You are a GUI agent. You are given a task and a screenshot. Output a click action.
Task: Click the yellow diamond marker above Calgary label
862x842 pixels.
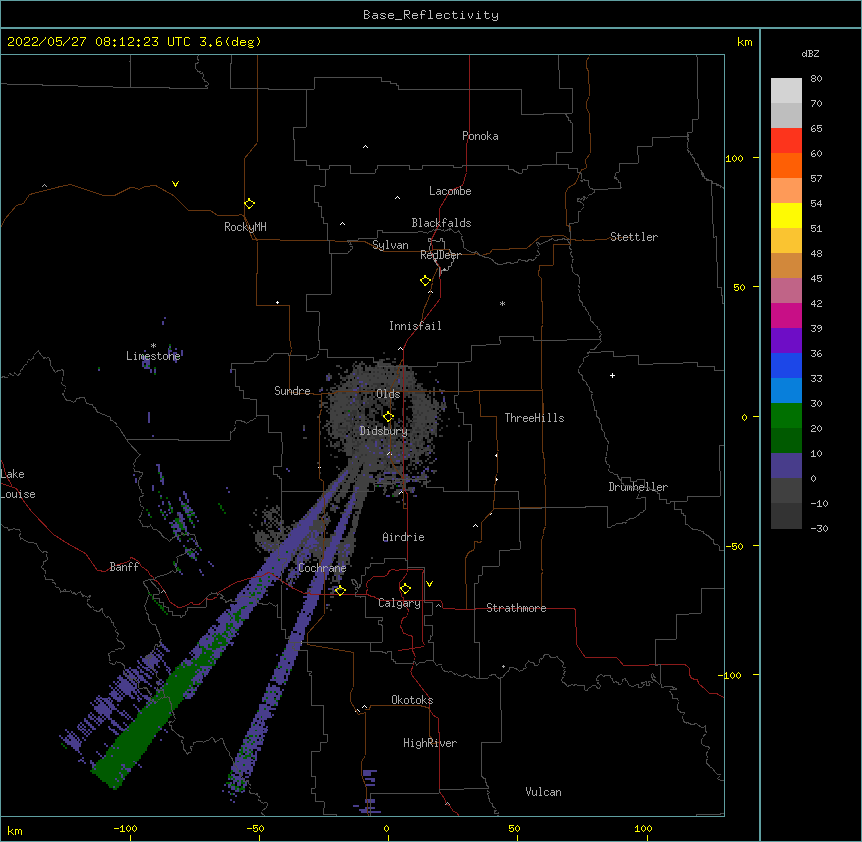point(405,589)
